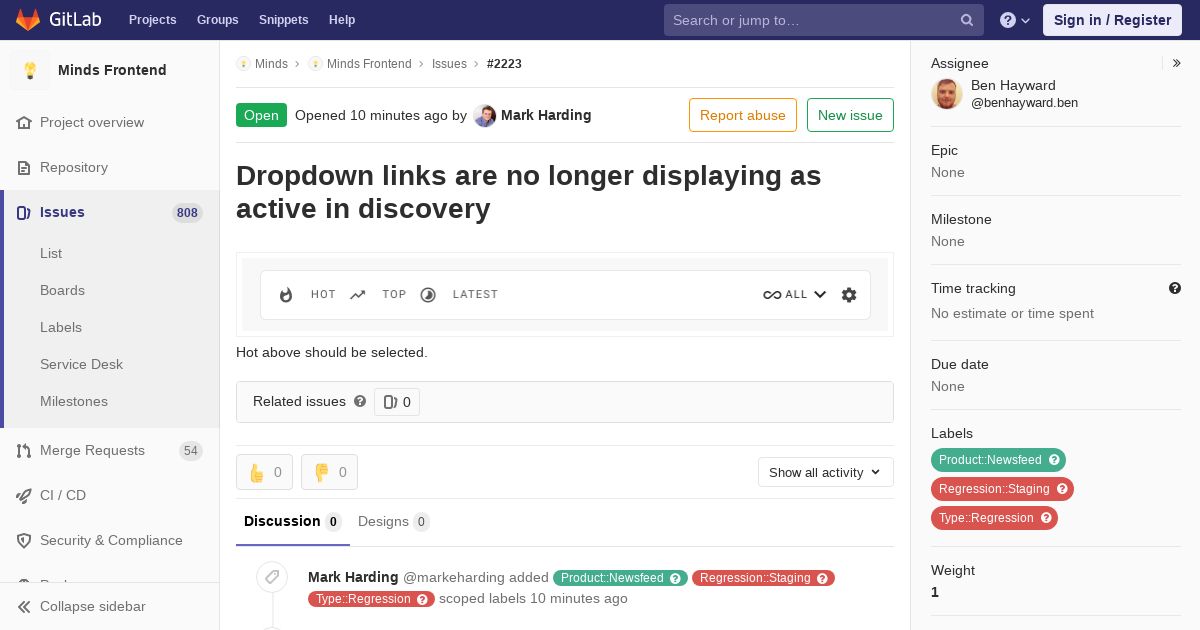Open Ben Hayward's assignee profile name
Image resolution: width=1200 pixels, height=630 pixels.
[x=1013, y=85]
